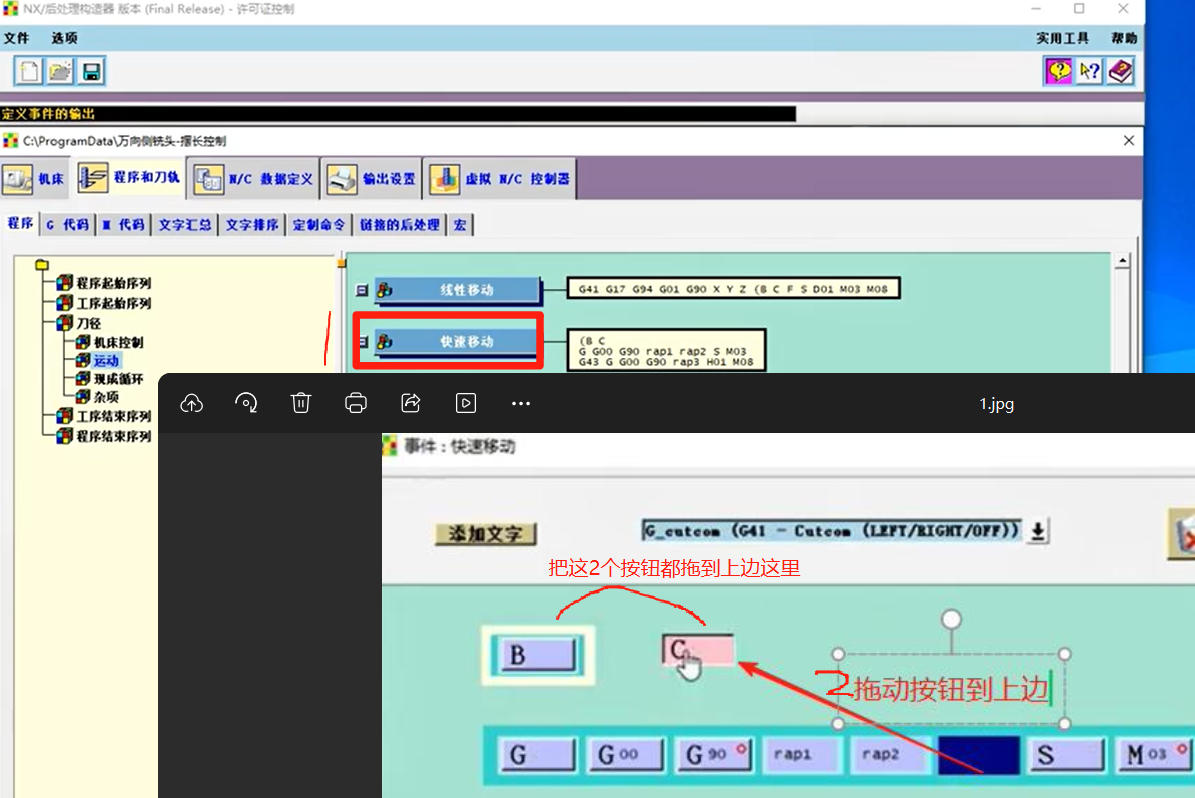This screenshot has width=1195, height=798.
Task: Select the 文字汇总 sub-tab
Action: [184, 225]
